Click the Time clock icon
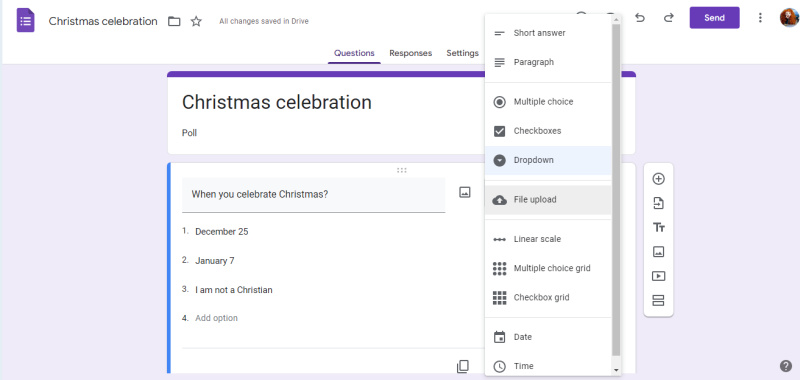This screenshot has width=800, height=380. point(499,366)
